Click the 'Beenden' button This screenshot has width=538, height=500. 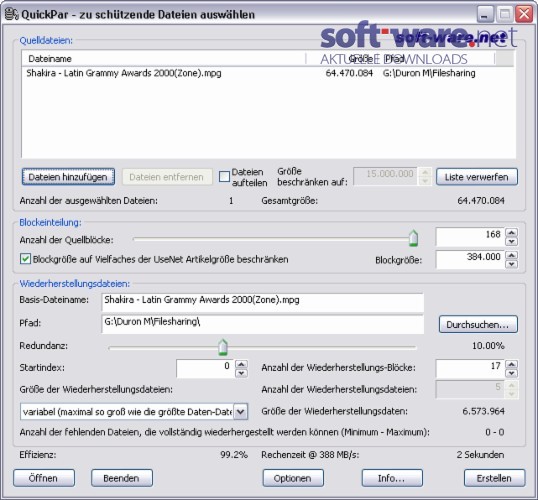pyautogui.click(x=121, y=478)
